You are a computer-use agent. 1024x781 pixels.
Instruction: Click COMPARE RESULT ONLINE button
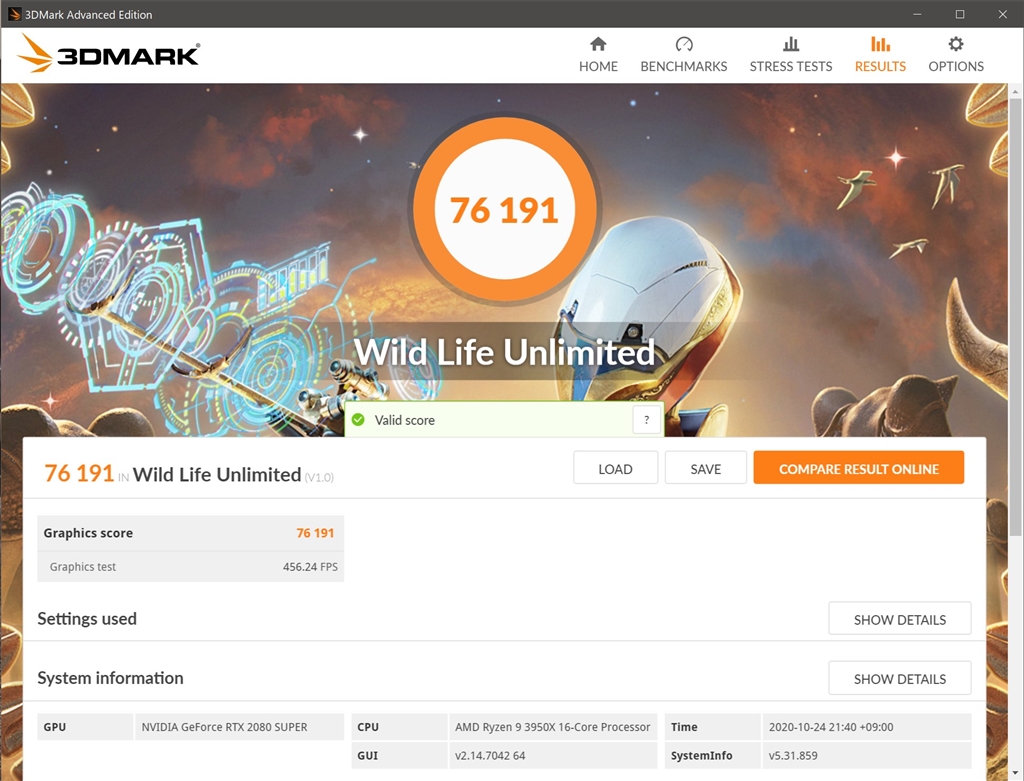(x=858, y=468)
